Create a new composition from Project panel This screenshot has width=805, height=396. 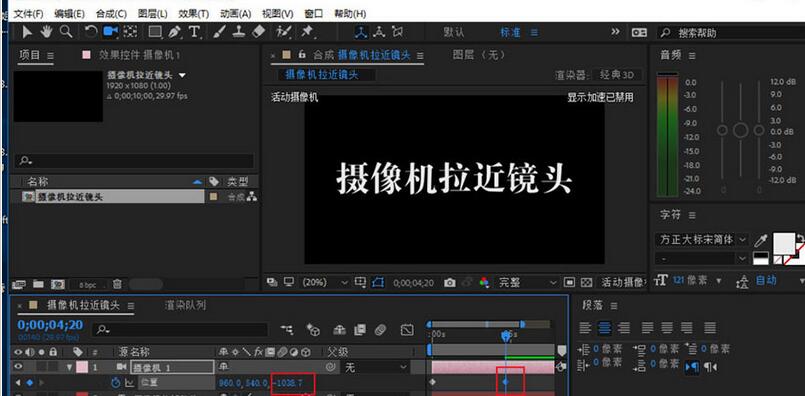(x=58, y=284)
